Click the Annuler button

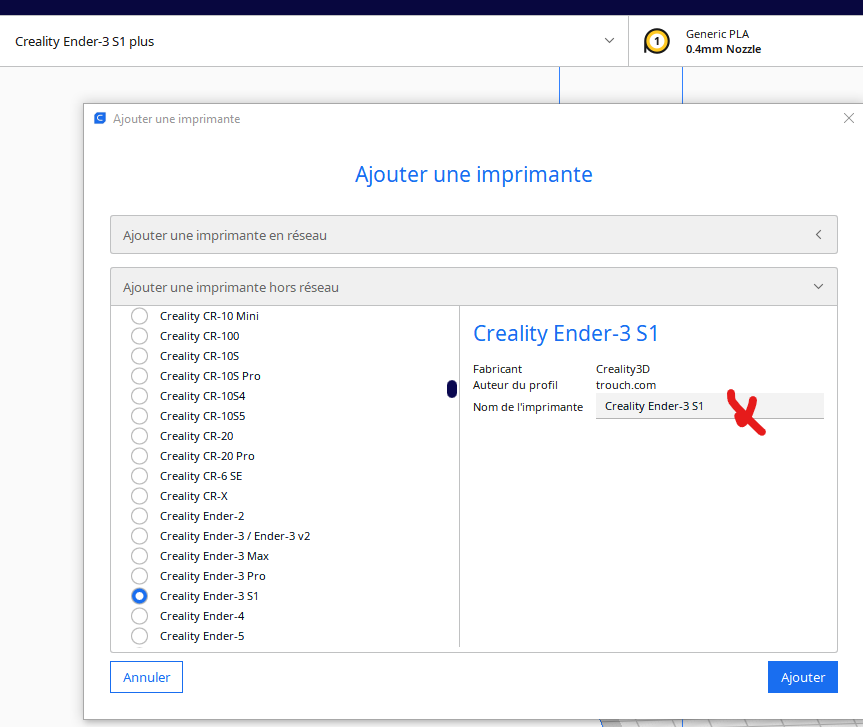(x=146, y=677)
